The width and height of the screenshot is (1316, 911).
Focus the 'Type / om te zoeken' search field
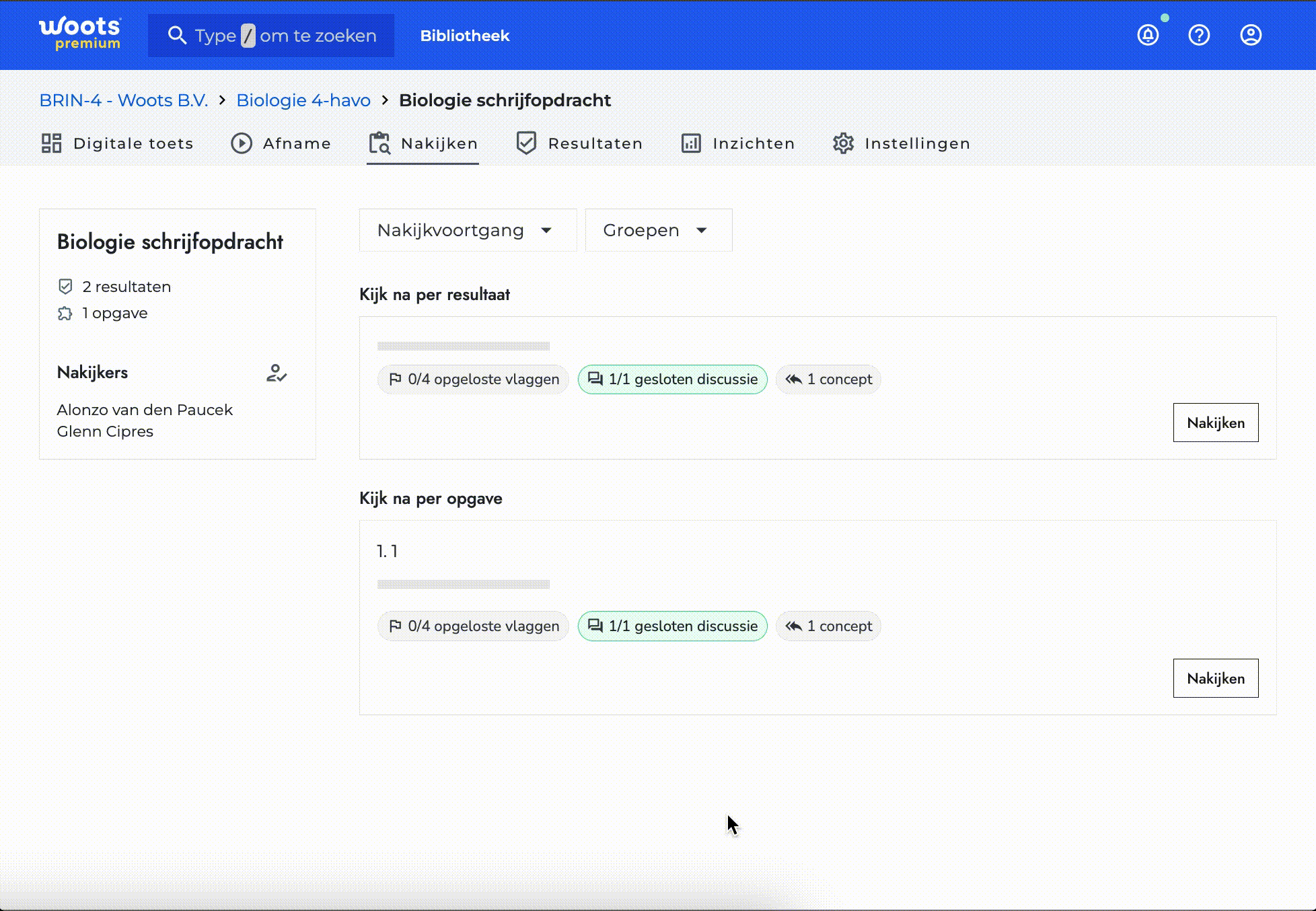[271, 36]
